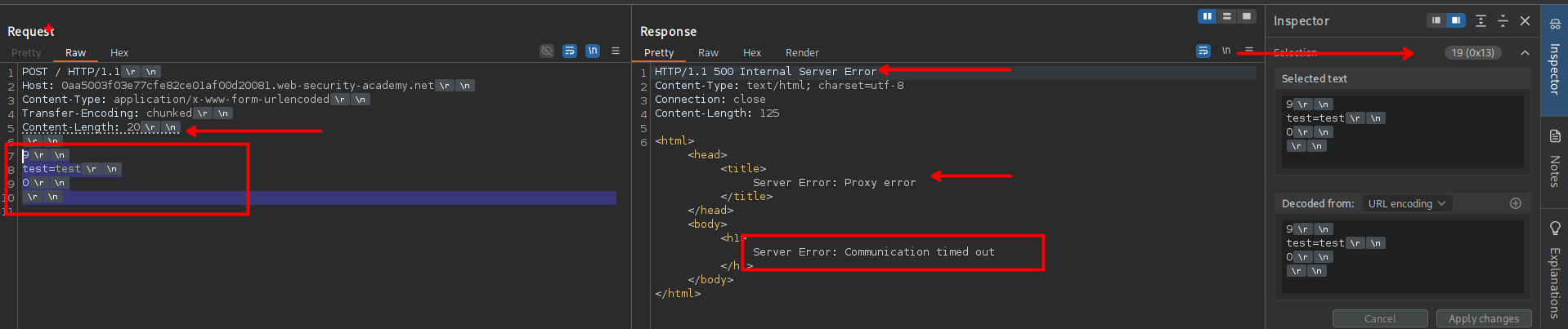Add another decoding step with plus icon

point(1516,203)
